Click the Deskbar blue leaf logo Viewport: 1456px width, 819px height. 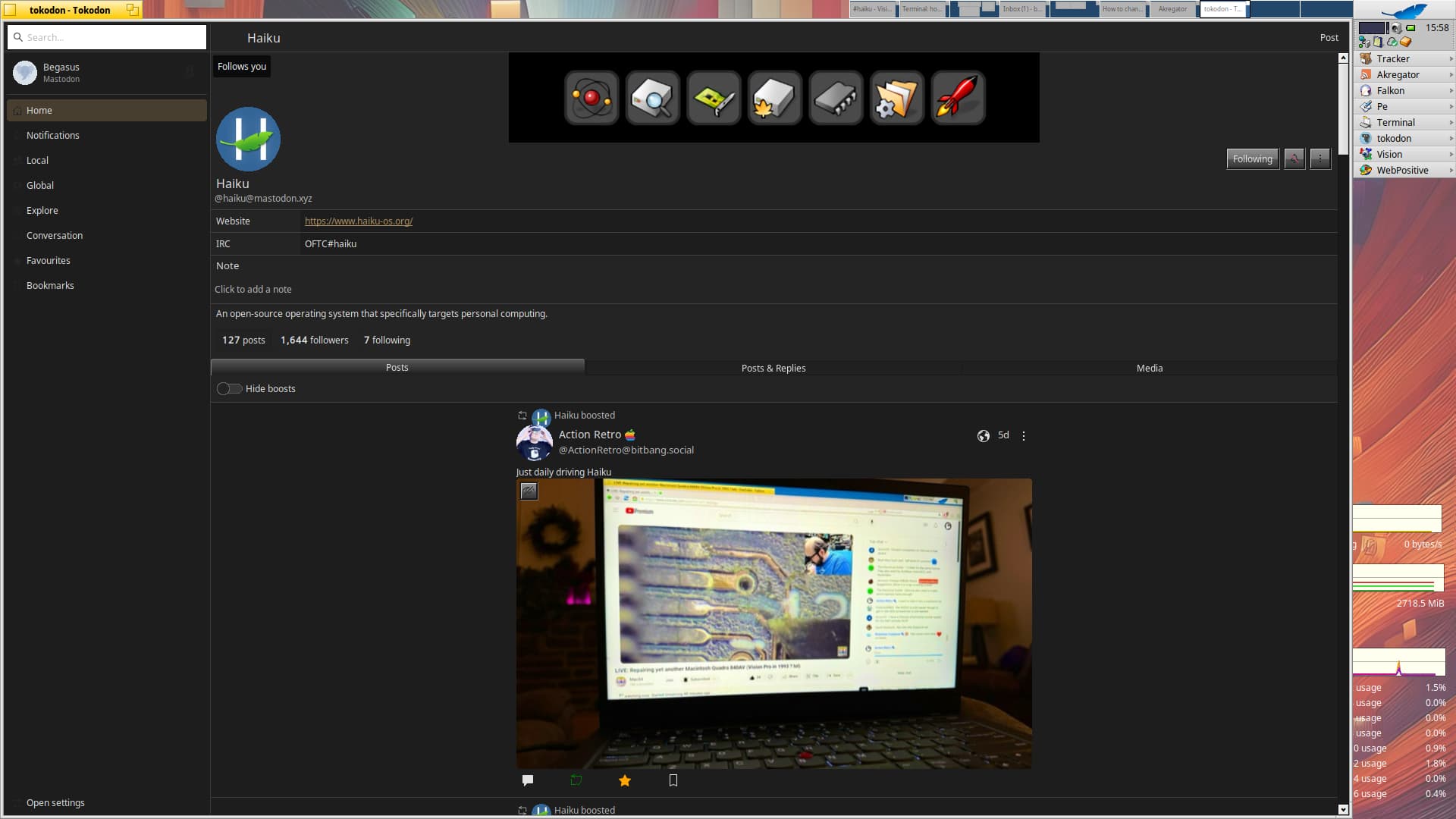(1404, 11)
